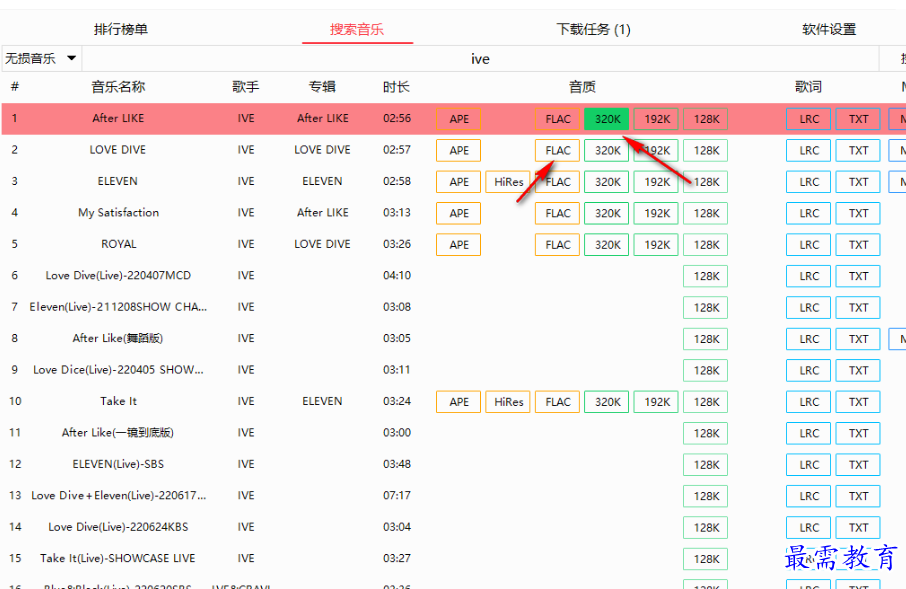Get LRC lyrics for Love Dice(Live)-220405 SHOW...

[x=809, y=371]
